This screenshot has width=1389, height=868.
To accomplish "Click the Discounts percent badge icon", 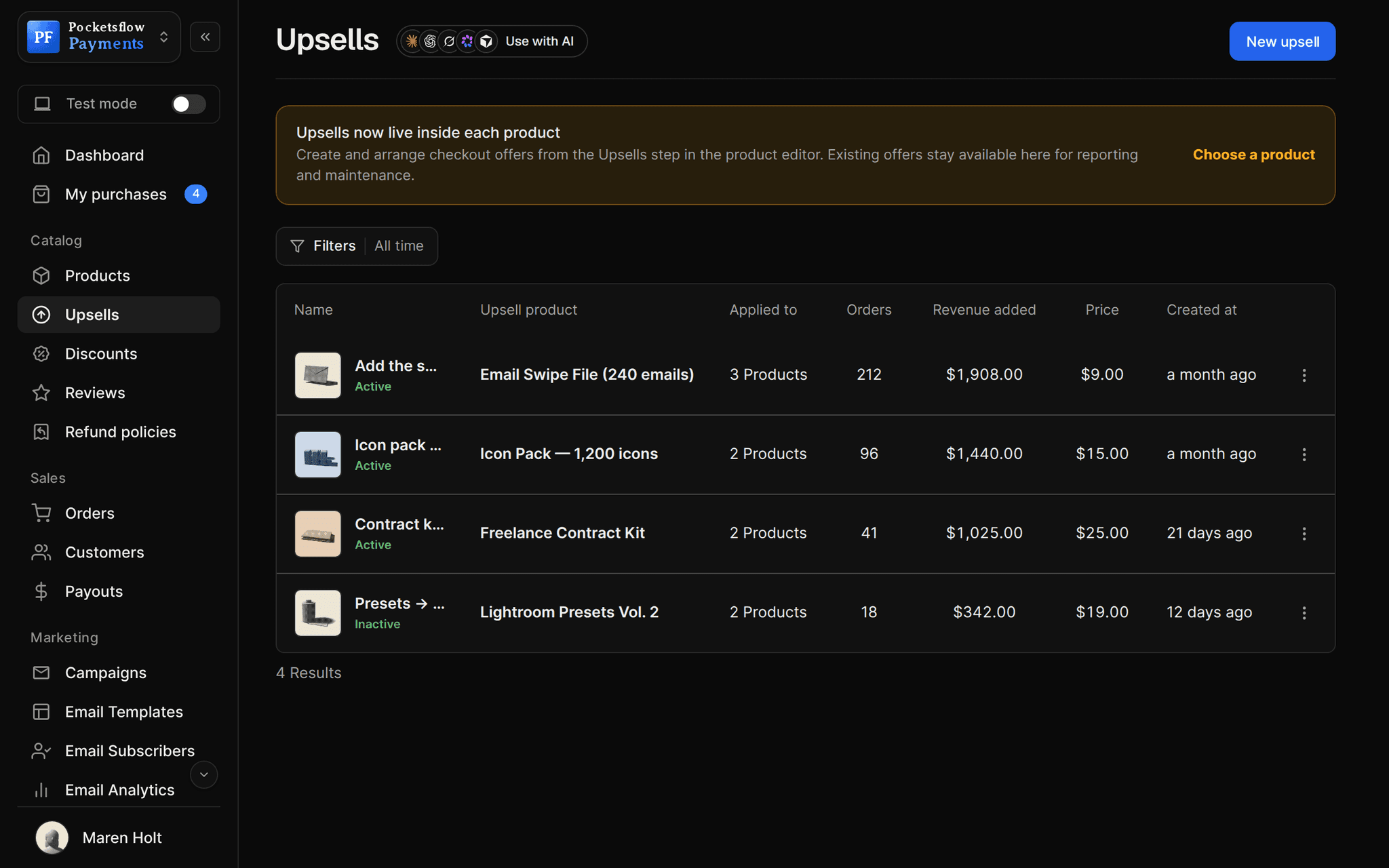I will pyautogui.click(x=41, y=354).
